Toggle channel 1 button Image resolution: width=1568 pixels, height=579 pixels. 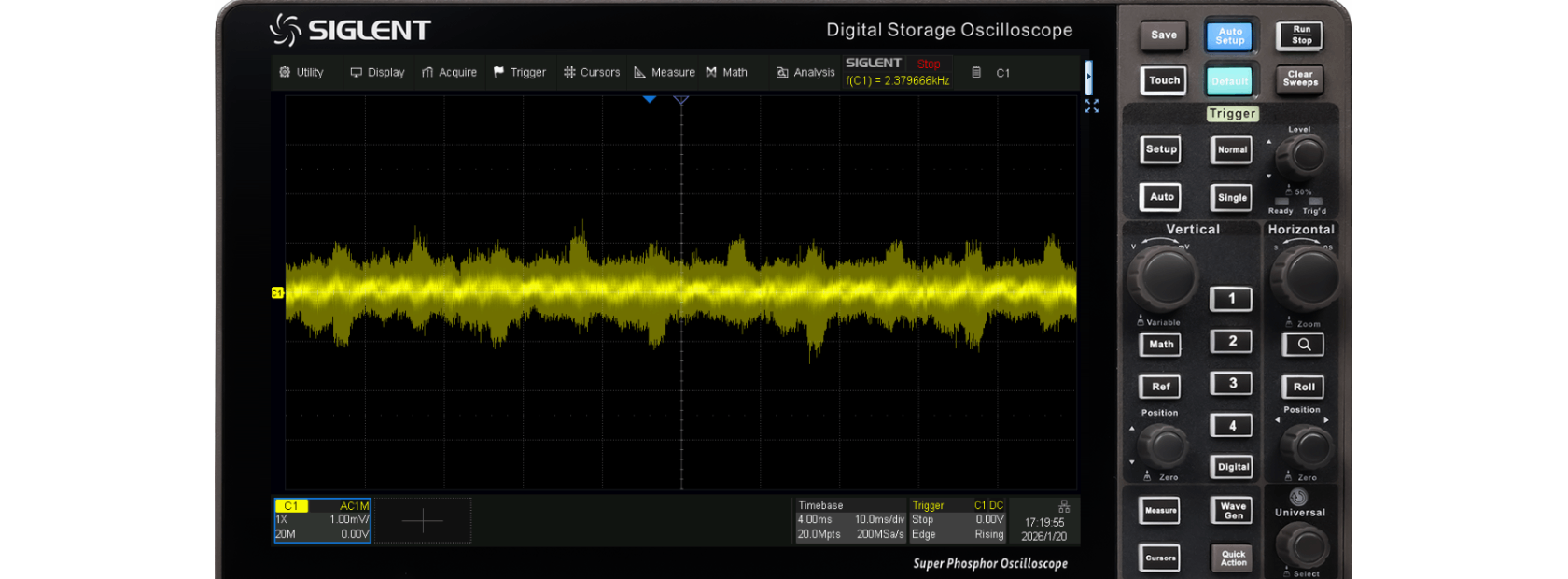pyautogui.click(x=1231, y=299)
